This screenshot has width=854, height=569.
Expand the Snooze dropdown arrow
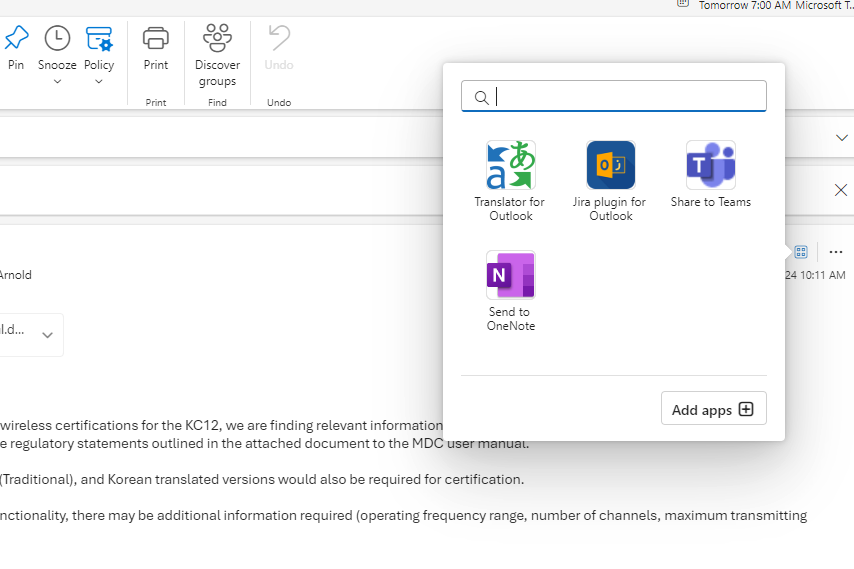pos(57,82)
